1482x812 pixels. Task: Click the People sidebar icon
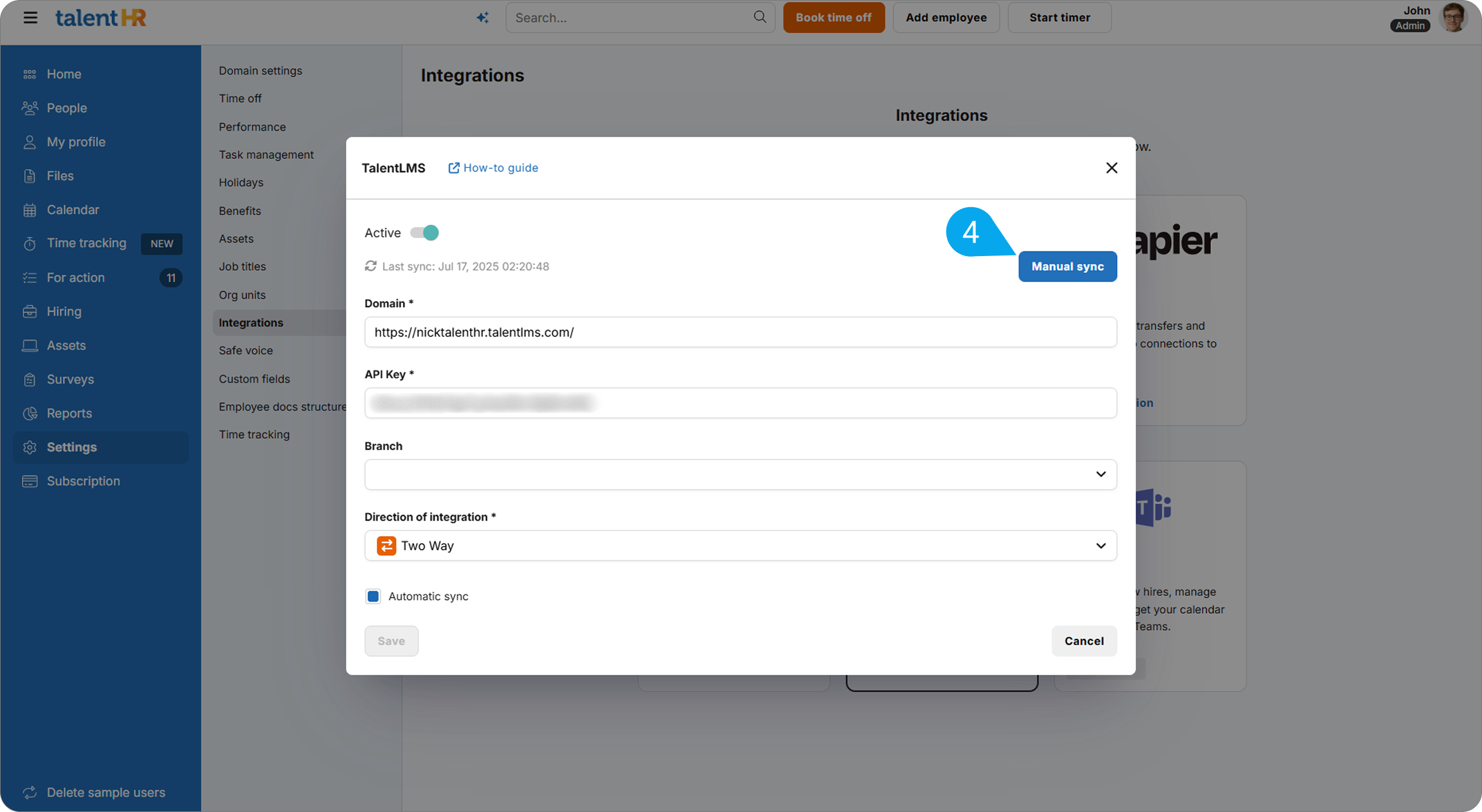(x=30, y=108)
